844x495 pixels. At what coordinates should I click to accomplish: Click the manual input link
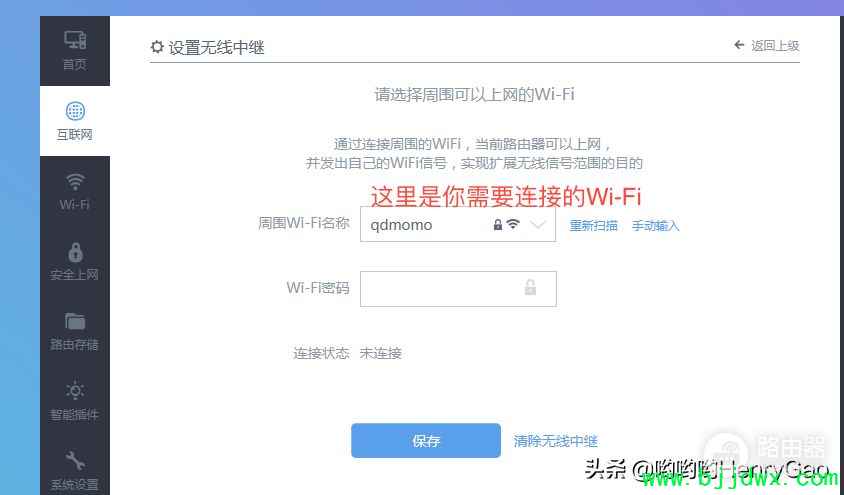coord(655,225)
